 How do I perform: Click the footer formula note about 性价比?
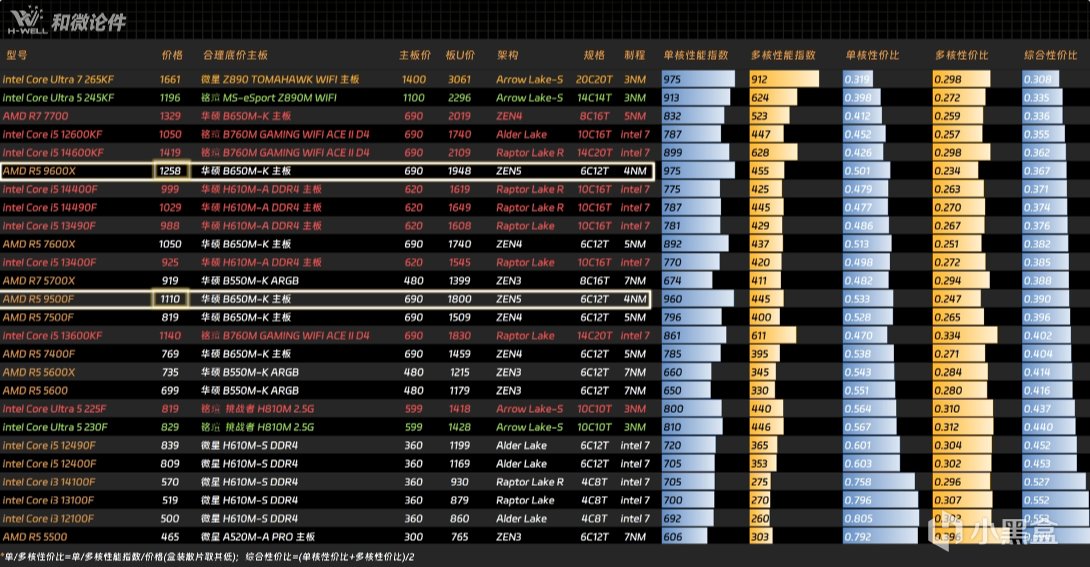coord(208,557)
